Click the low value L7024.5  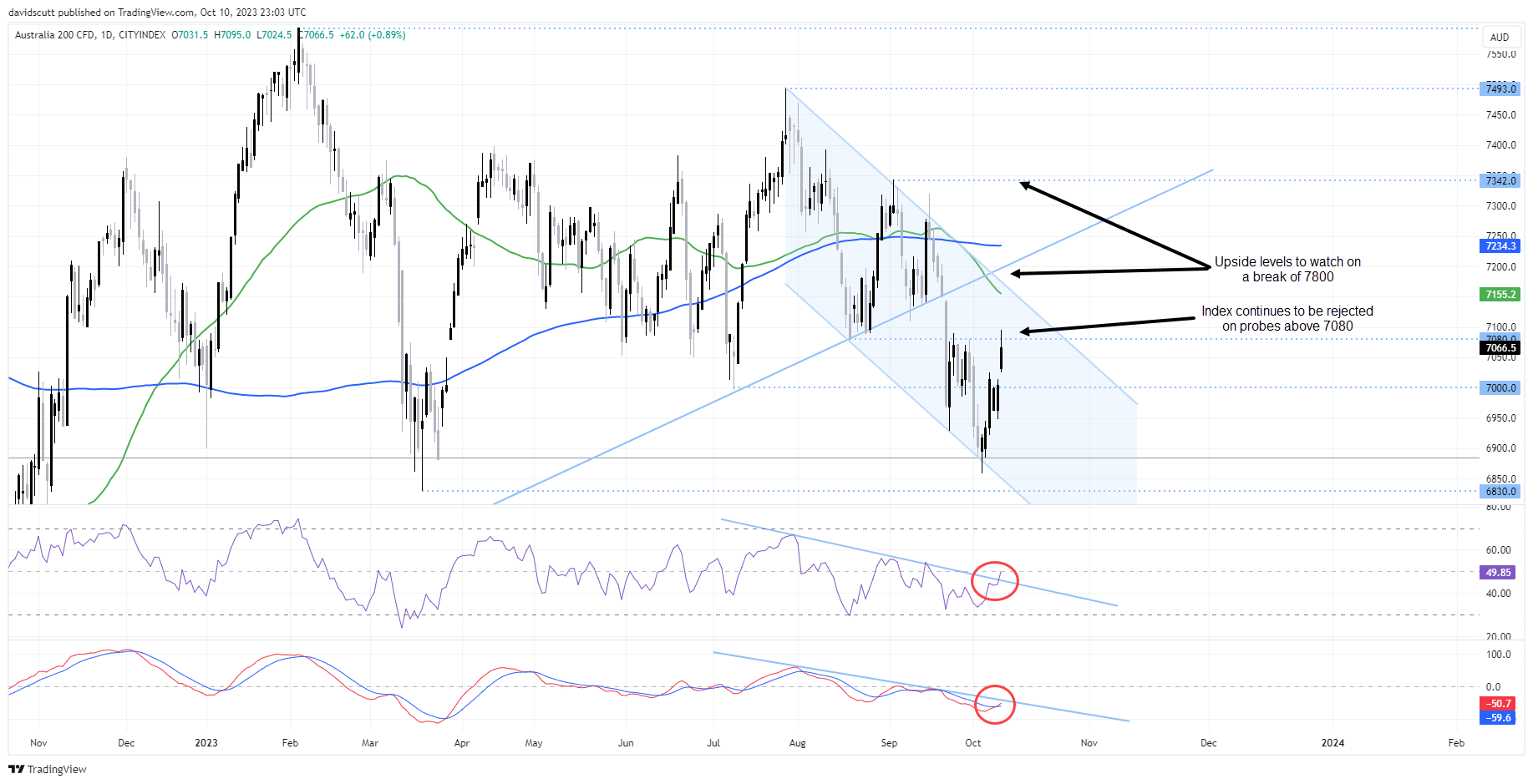click(x=274, y=35)
